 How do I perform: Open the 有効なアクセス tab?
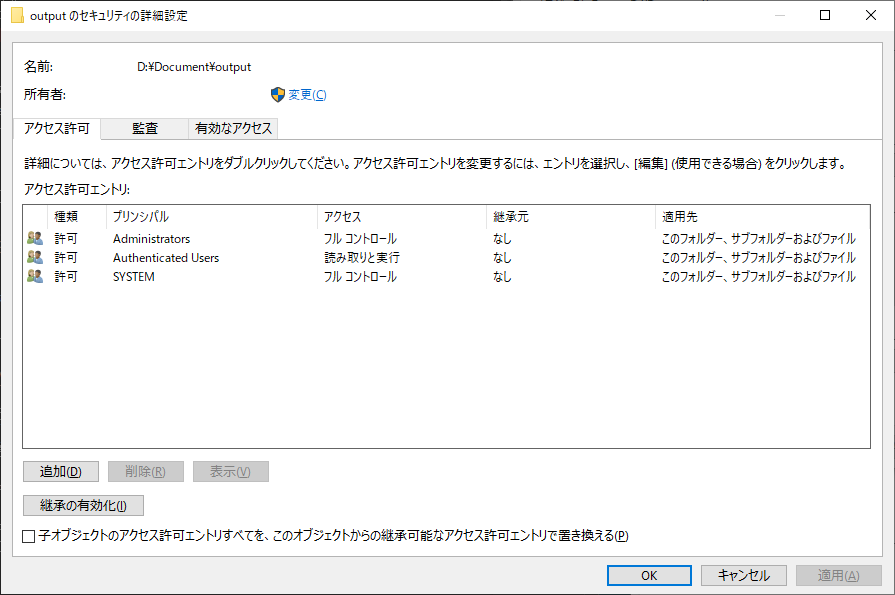pos(233,129)
